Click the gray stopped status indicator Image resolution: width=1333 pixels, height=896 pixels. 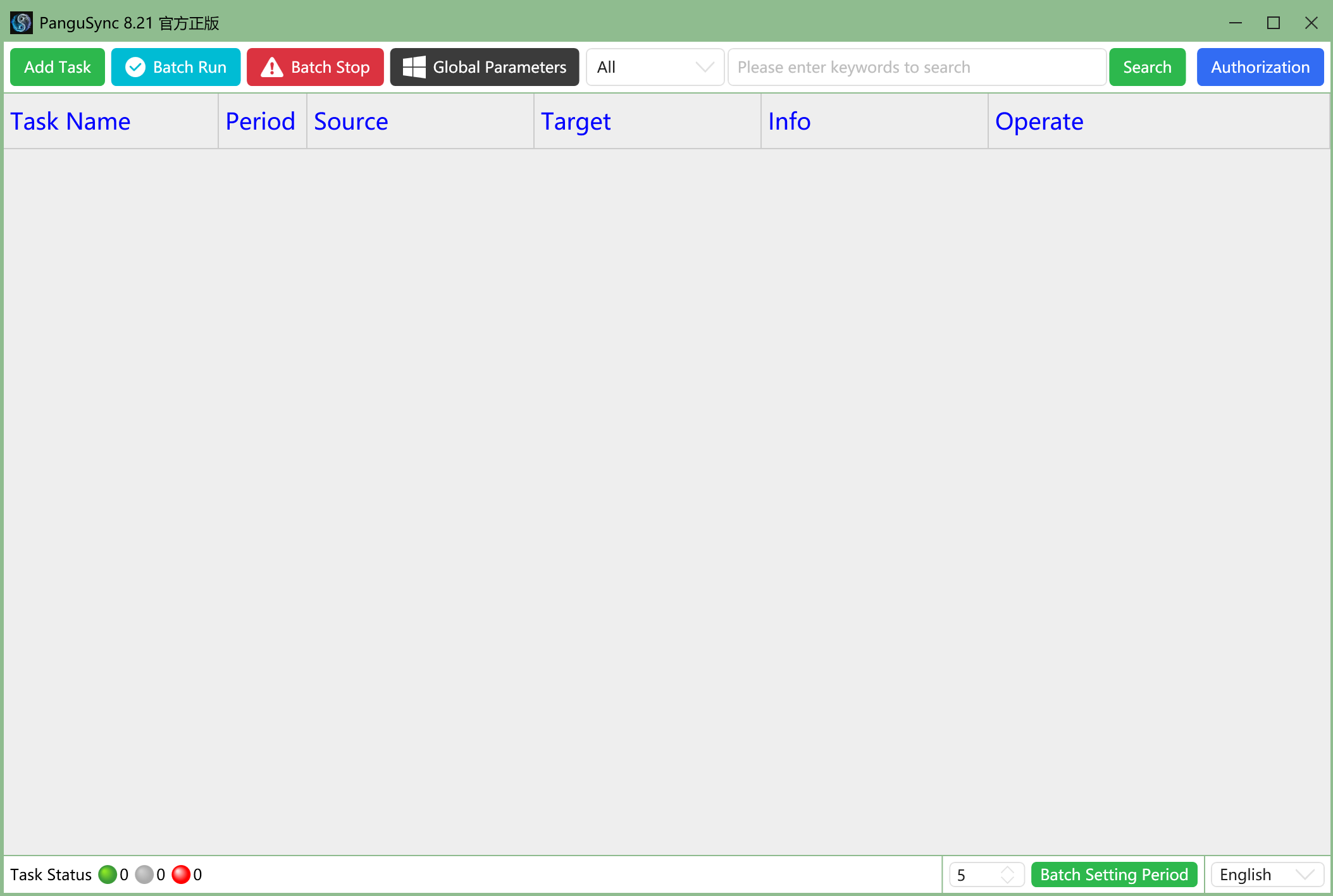144,875
